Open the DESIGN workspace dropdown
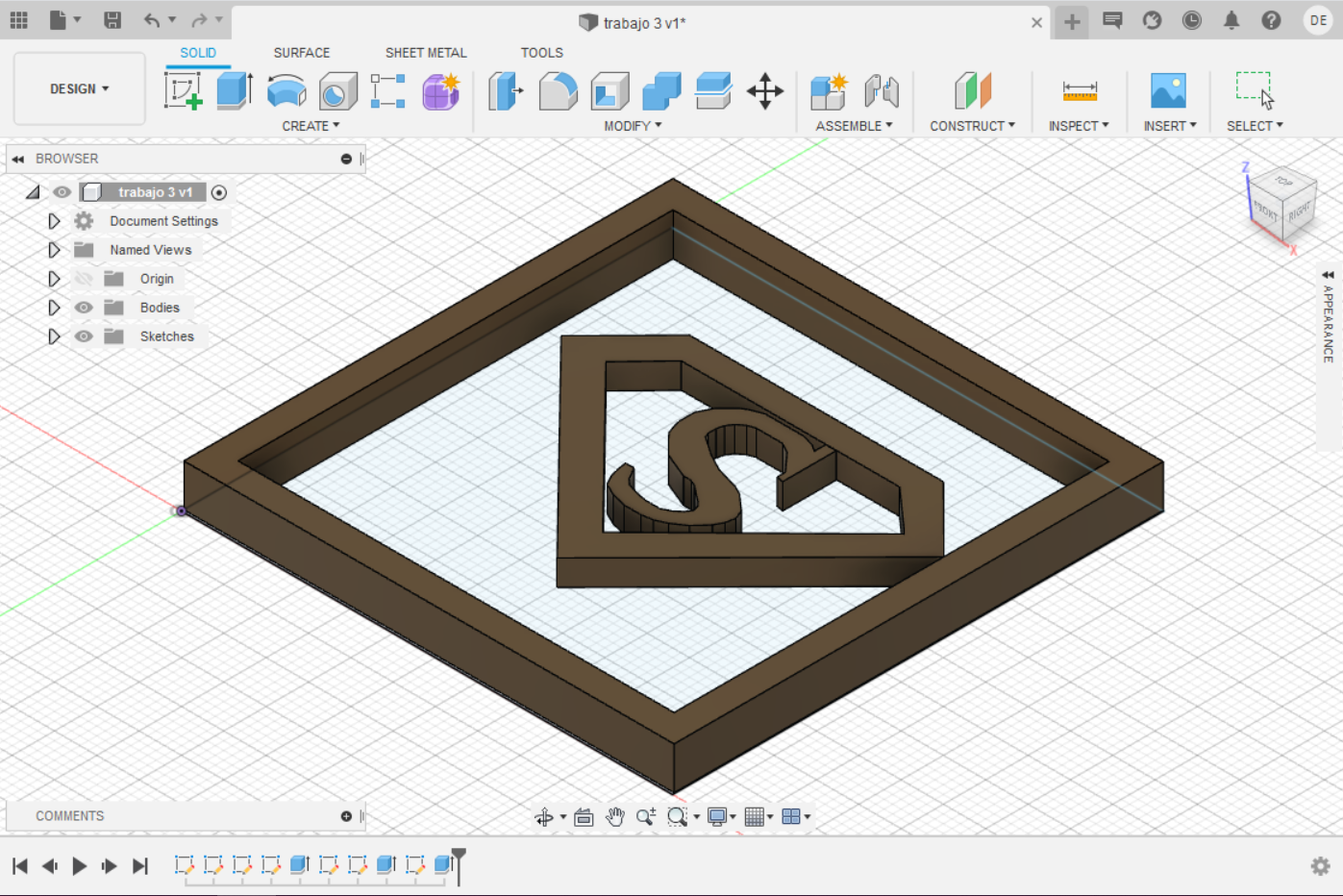 click(x=80, y=88)
